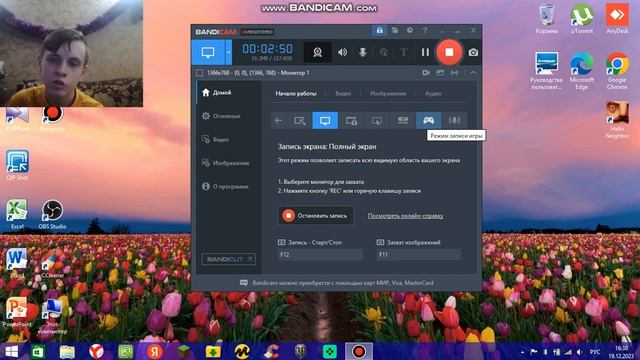Open the system tray volume icon
640x360 pixels.
[579, 352]
